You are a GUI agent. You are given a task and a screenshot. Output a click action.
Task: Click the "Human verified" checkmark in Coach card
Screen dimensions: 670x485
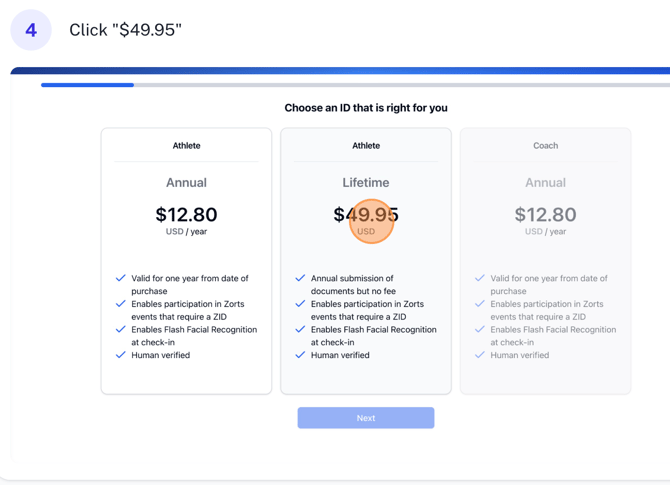tap(480, 355)
